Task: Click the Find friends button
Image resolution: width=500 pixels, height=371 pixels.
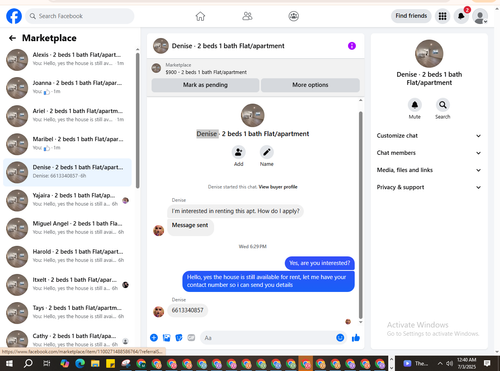Action: (x=411, y=16)
